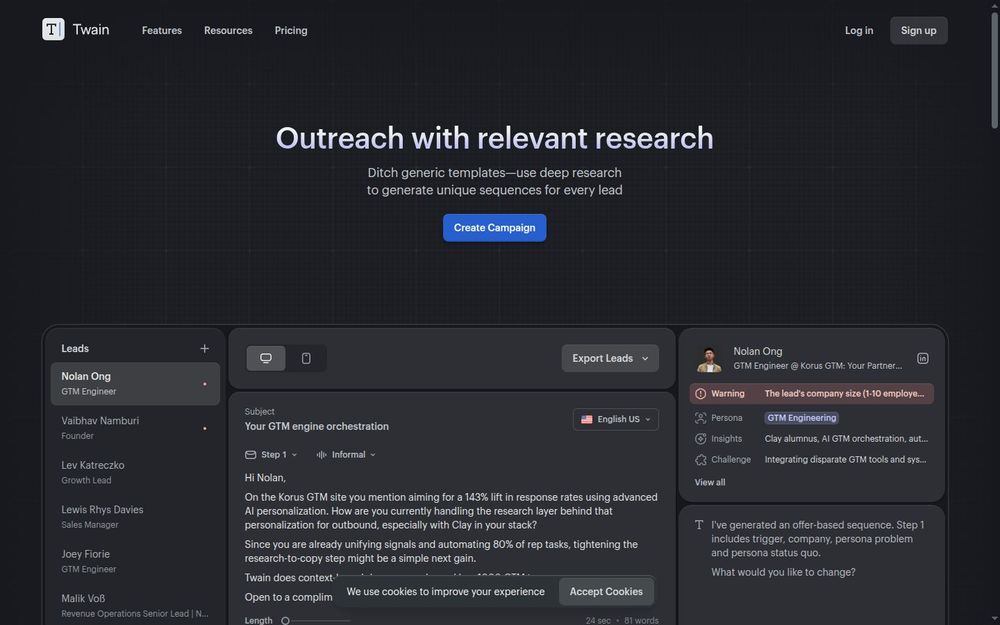The height and width of the screenshot is (625, 1000).
Task: Click the 'Hi Nolan,' greeting line
Action: click(x=265, y=478)
